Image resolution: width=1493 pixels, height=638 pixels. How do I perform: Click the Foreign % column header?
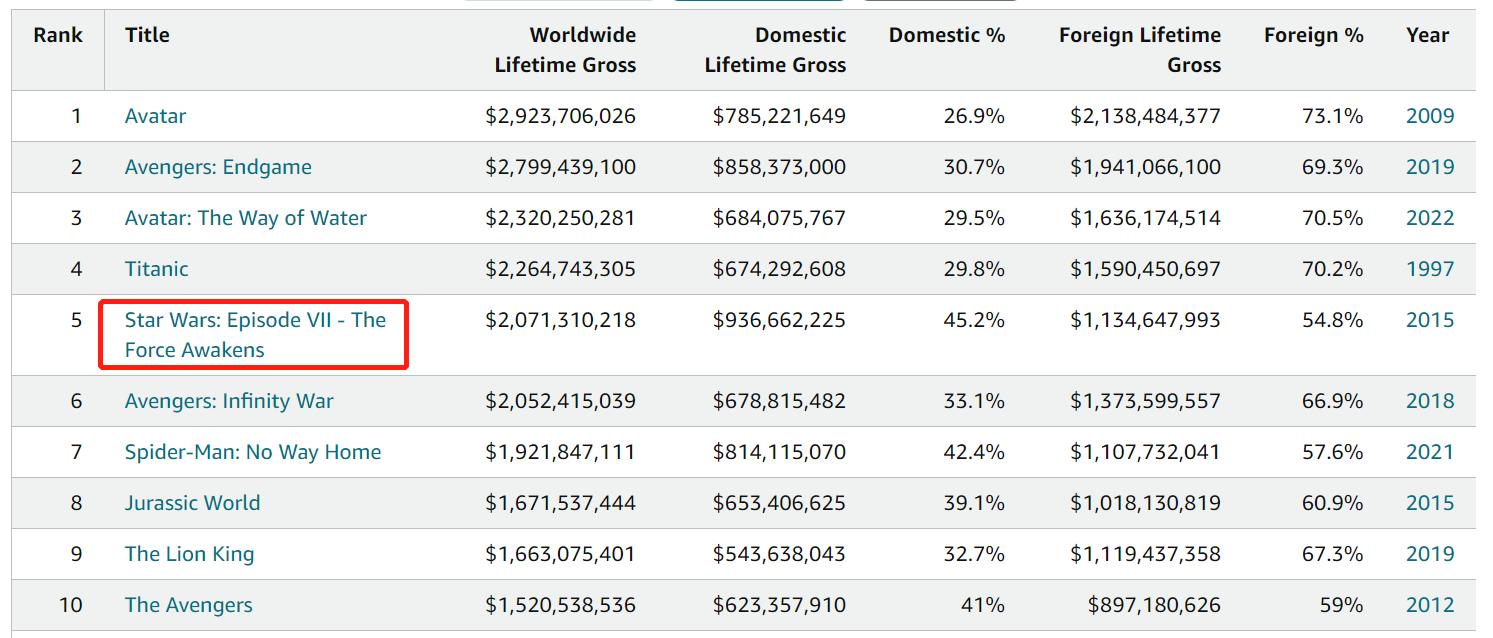[1313, 35]
